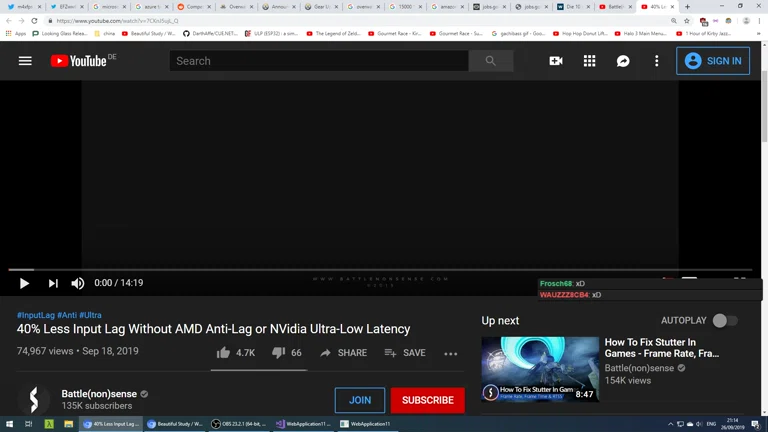The height and width of the screenshot is (432, 768).
Task: Click the search magnifier button
Action: (x=491, y=61)
